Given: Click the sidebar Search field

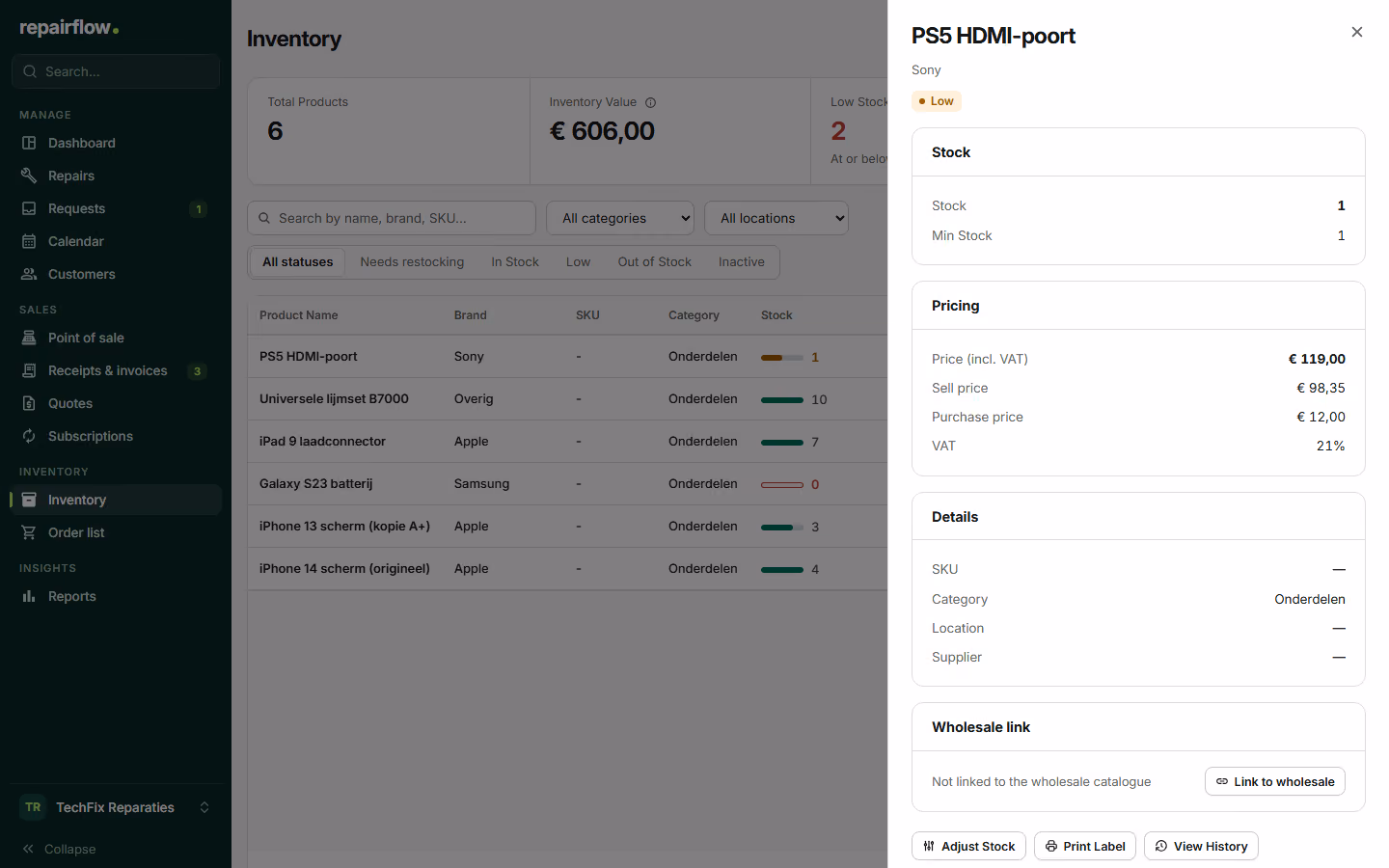Looking at the screenshot, I should 116,71.
